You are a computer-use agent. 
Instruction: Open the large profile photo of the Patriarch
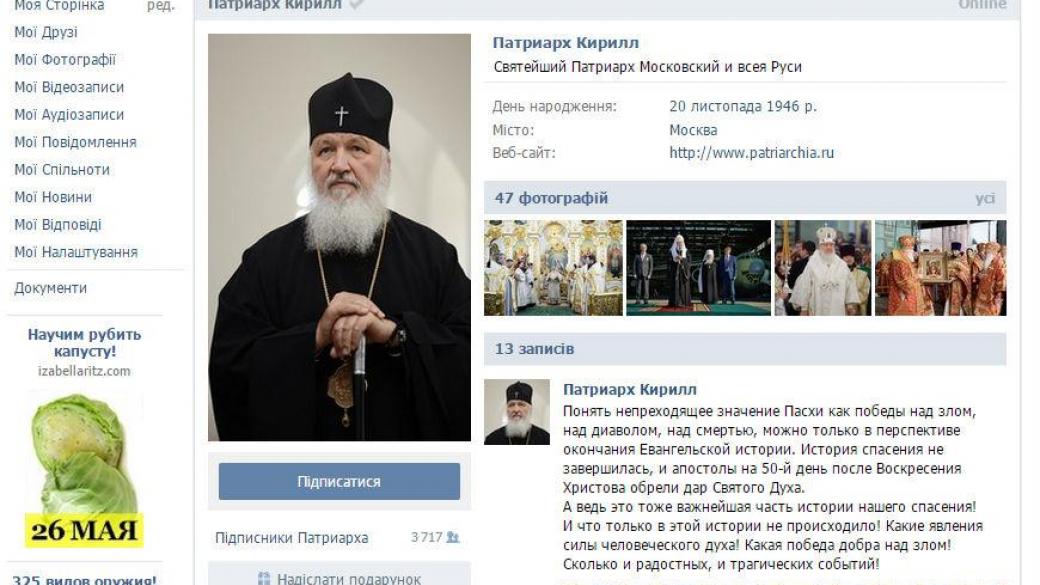(x=339, y=237)
